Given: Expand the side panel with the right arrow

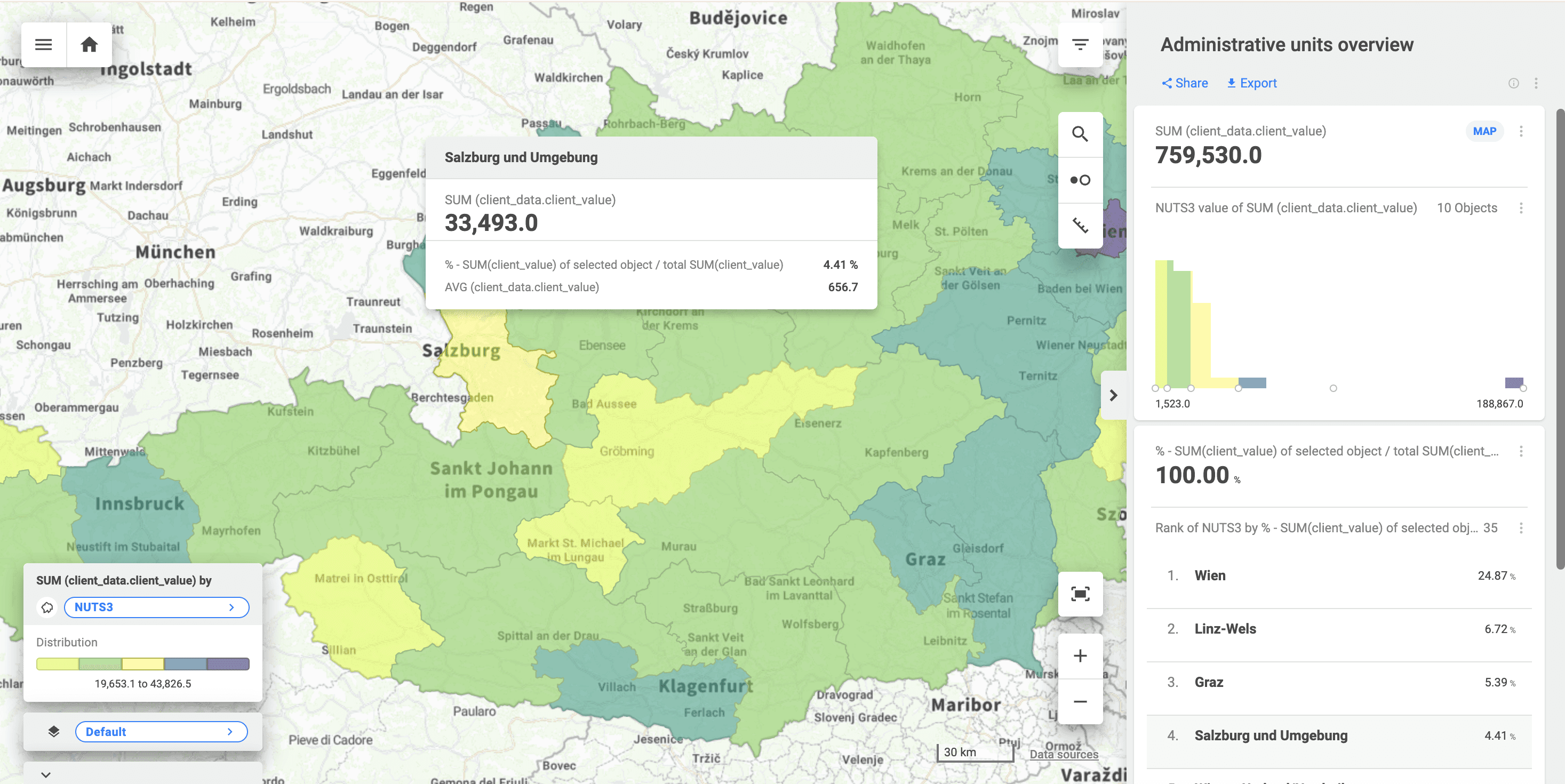Looking at the screenshot, I should [x=1114, y=395].
